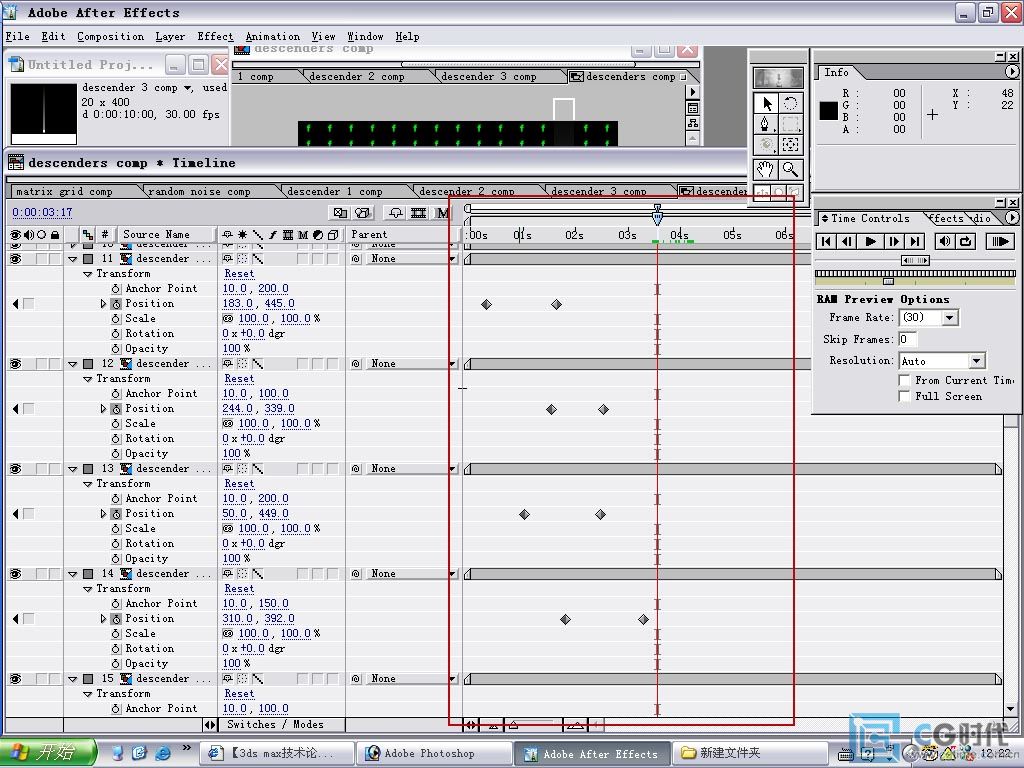Image resolution: width=1024 pixels, height=768 pixels.
Task: Hide layer 13 with its eye switch
Action: pyautogui.click(x=16, y=470)
